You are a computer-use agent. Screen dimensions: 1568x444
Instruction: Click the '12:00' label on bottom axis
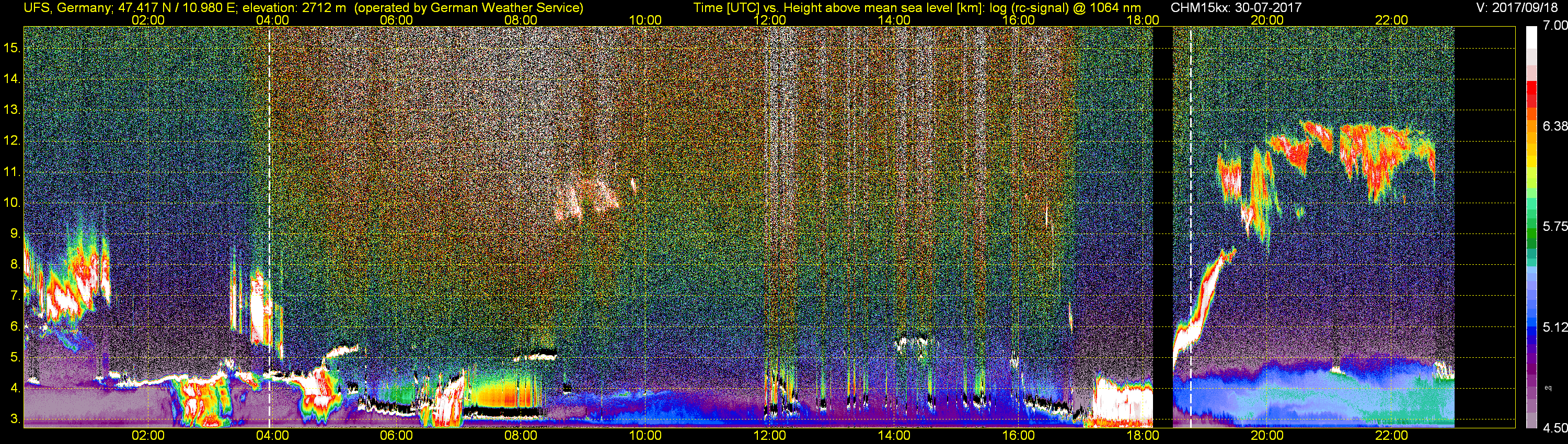(769, 436)
